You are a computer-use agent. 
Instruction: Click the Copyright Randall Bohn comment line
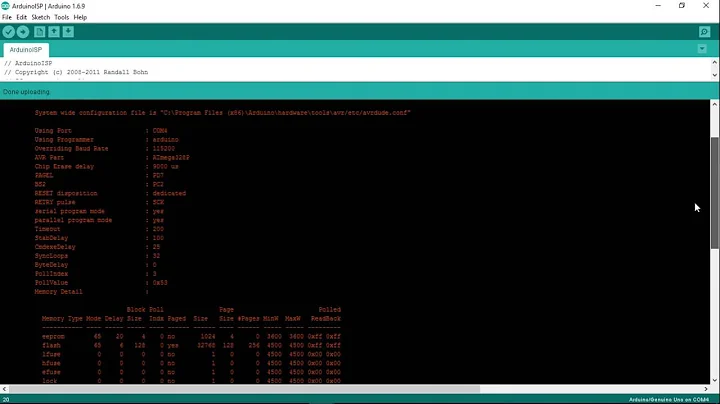(76, 72)
